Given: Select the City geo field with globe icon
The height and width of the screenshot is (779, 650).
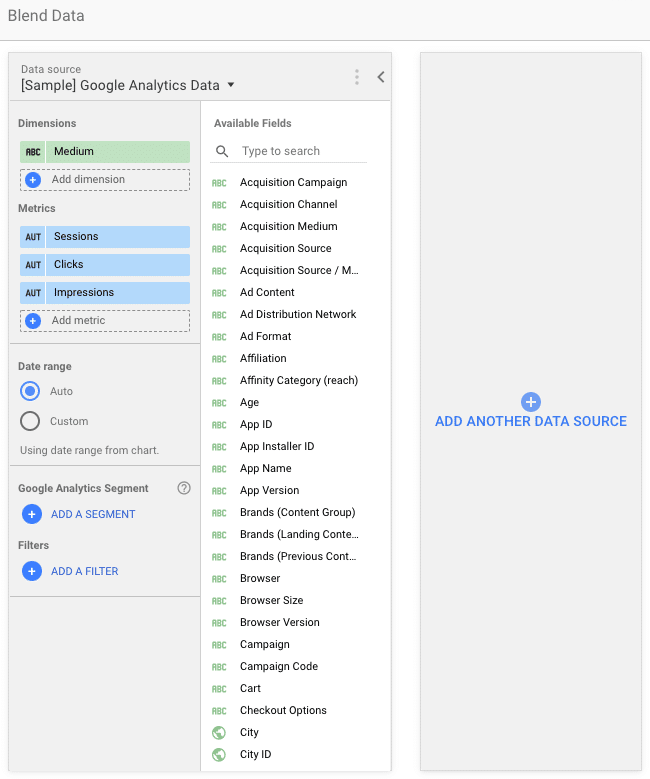Looking at the screenshot, I should [249, 732].
